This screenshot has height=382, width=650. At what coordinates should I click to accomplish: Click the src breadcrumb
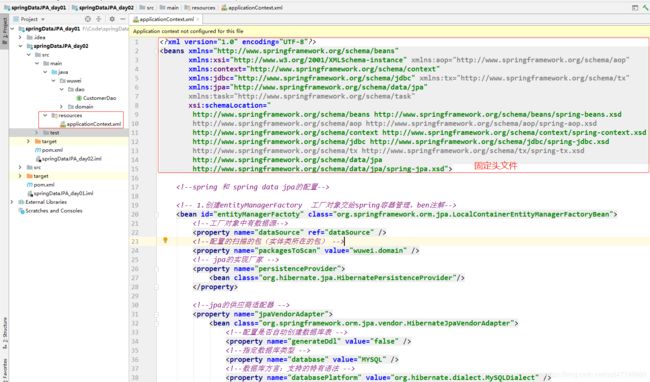tap(147, 7)
